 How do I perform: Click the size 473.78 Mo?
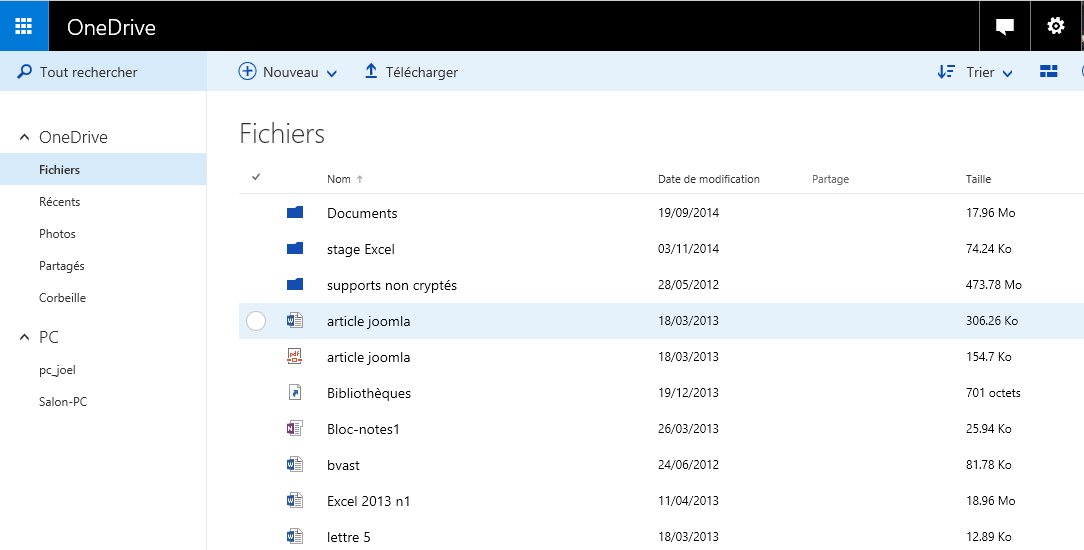[x=993, y=285]
